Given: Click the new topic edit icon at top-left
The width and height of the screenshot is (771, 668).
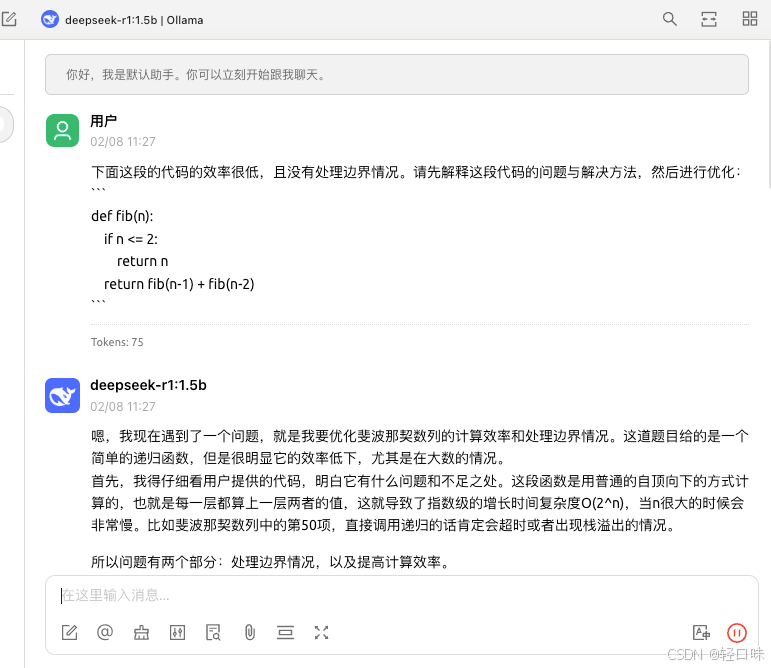Looking at the screenshot, I should [9, 19].
